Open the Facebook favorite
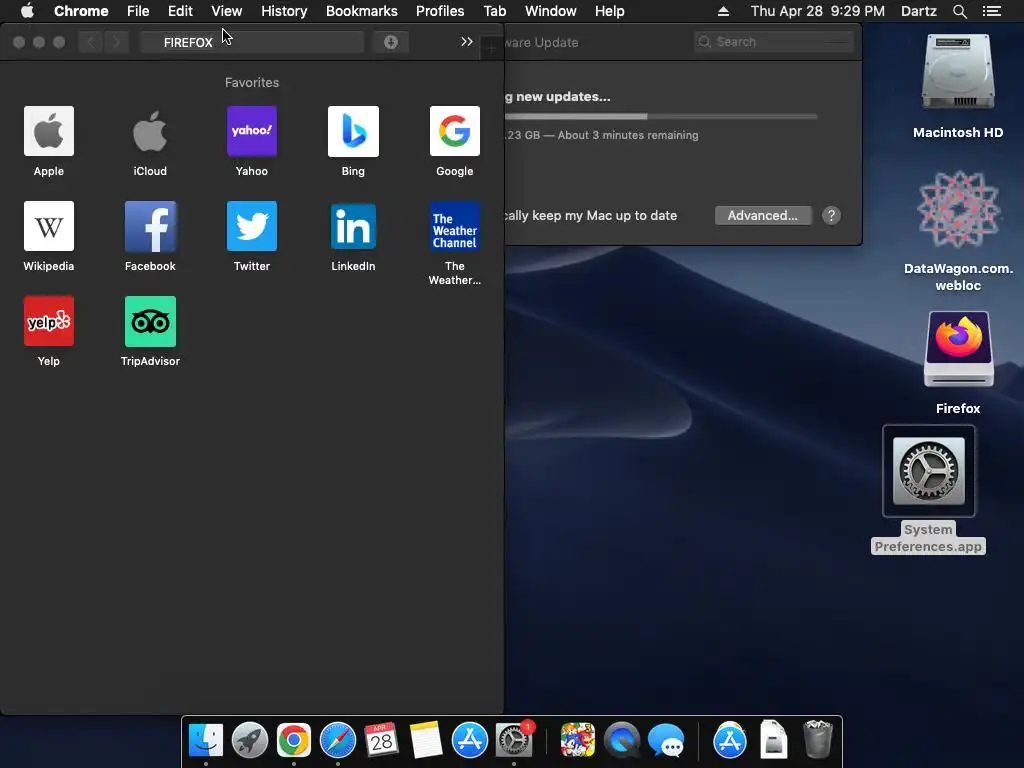The width and height of the screenshot is (1024, 768). pyautogui.click(x=150, y=226)
